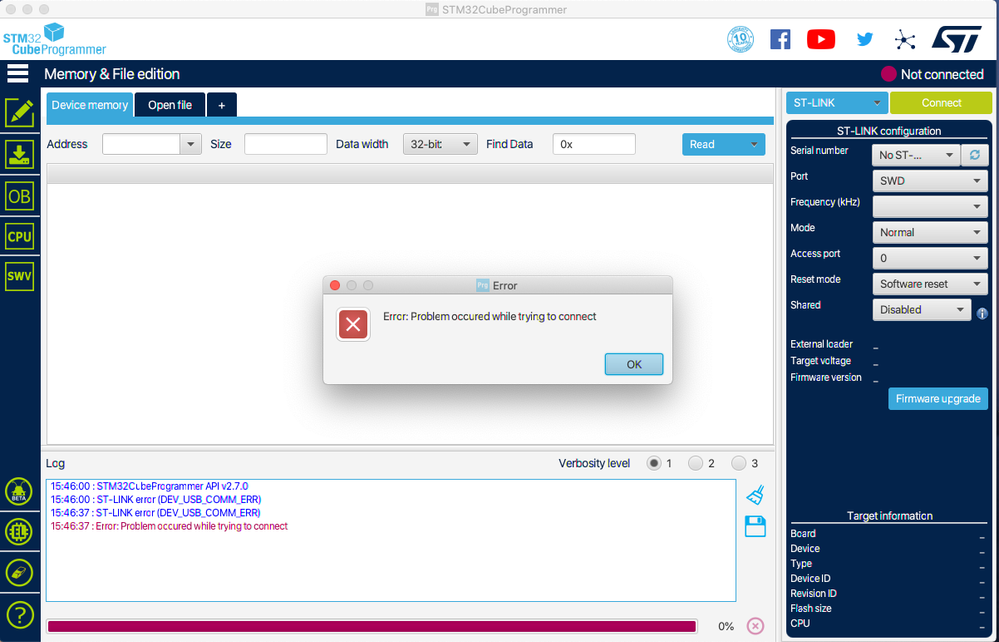Open the hamburger menu
The image size is (999, 642).
(18, 73)
